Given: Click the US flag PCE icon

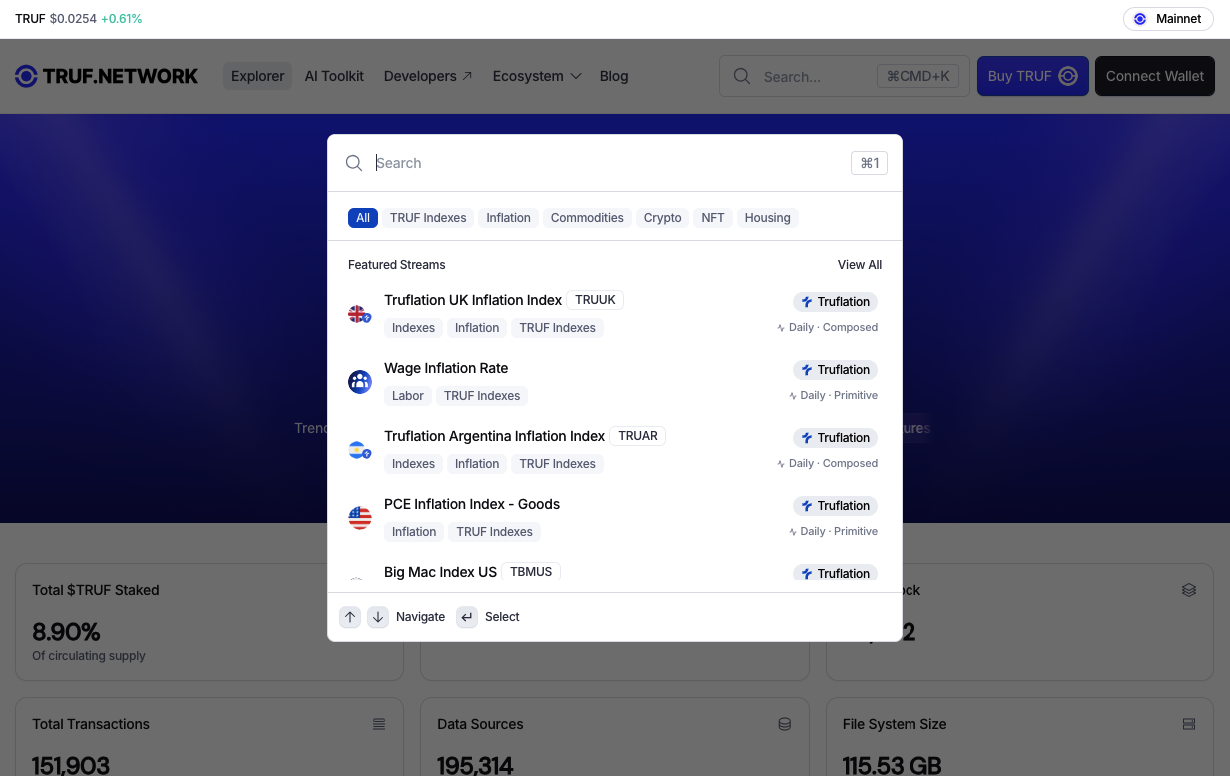Looking at the screenshot, I should 359,518.
